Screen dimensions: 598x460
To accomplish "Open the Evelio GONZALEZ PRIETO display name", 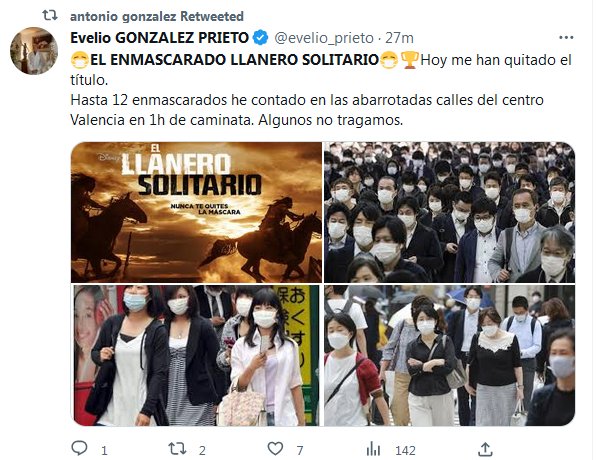I will (x=159, y=38).
